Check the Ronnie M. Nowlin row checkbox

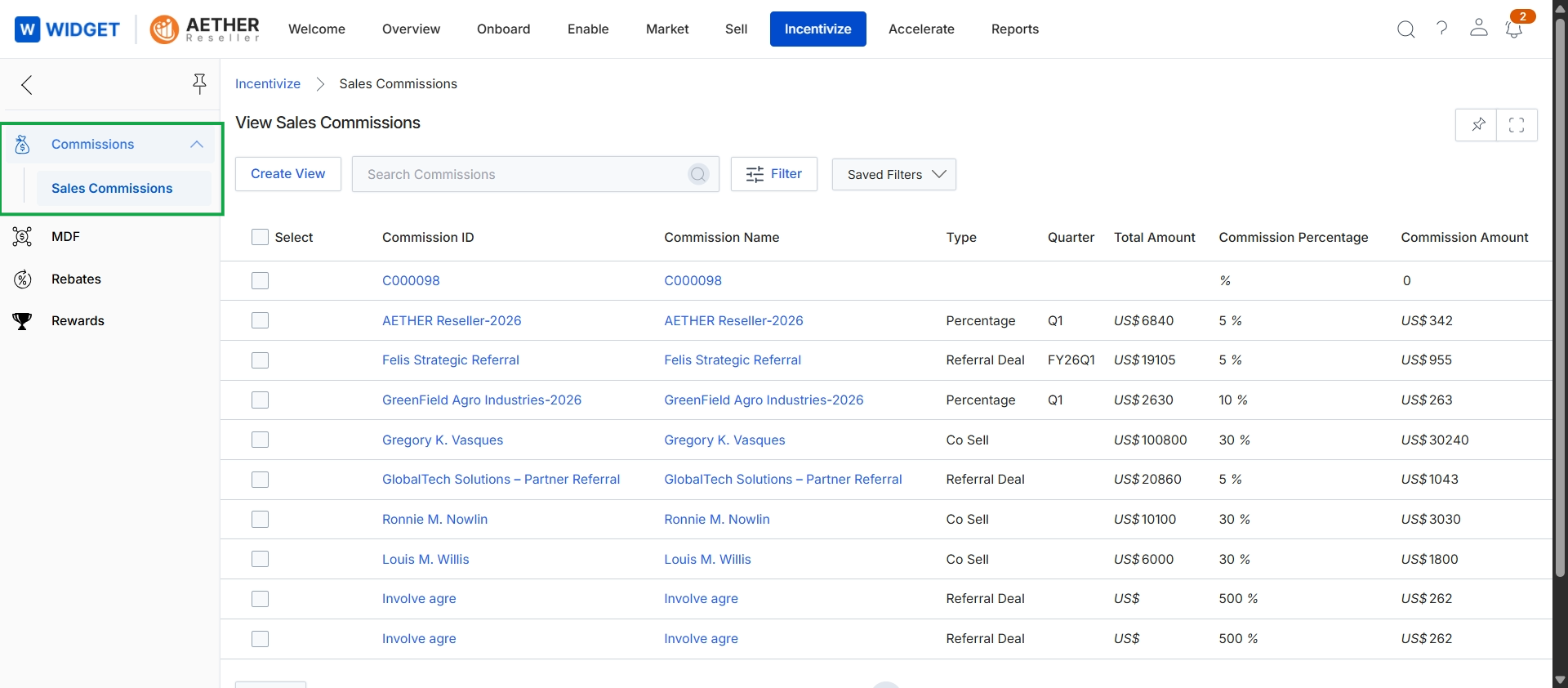(x=260, y=519)
